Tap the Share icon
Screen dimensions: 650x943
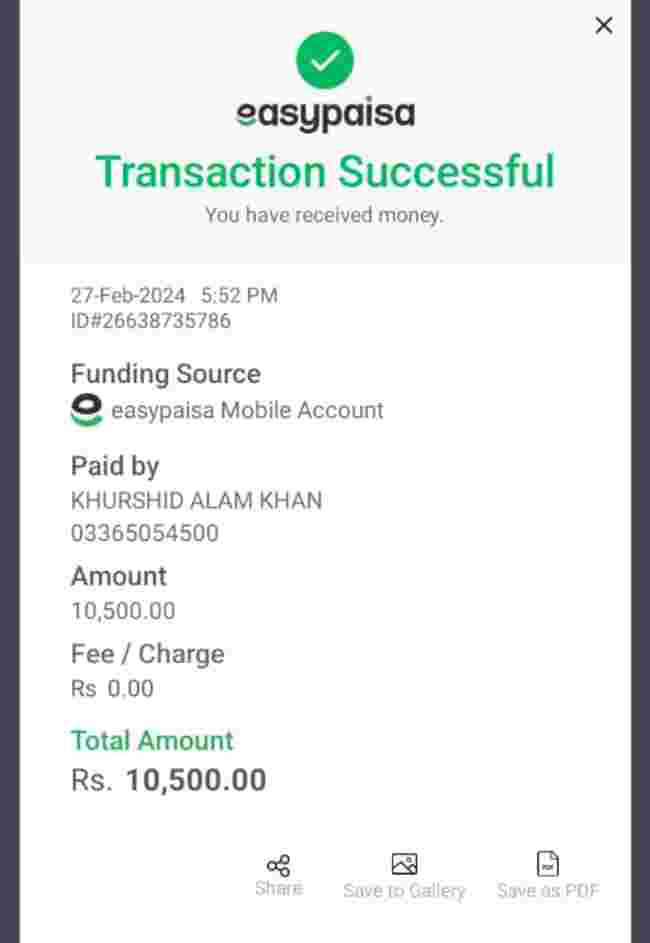click(278, 866)
